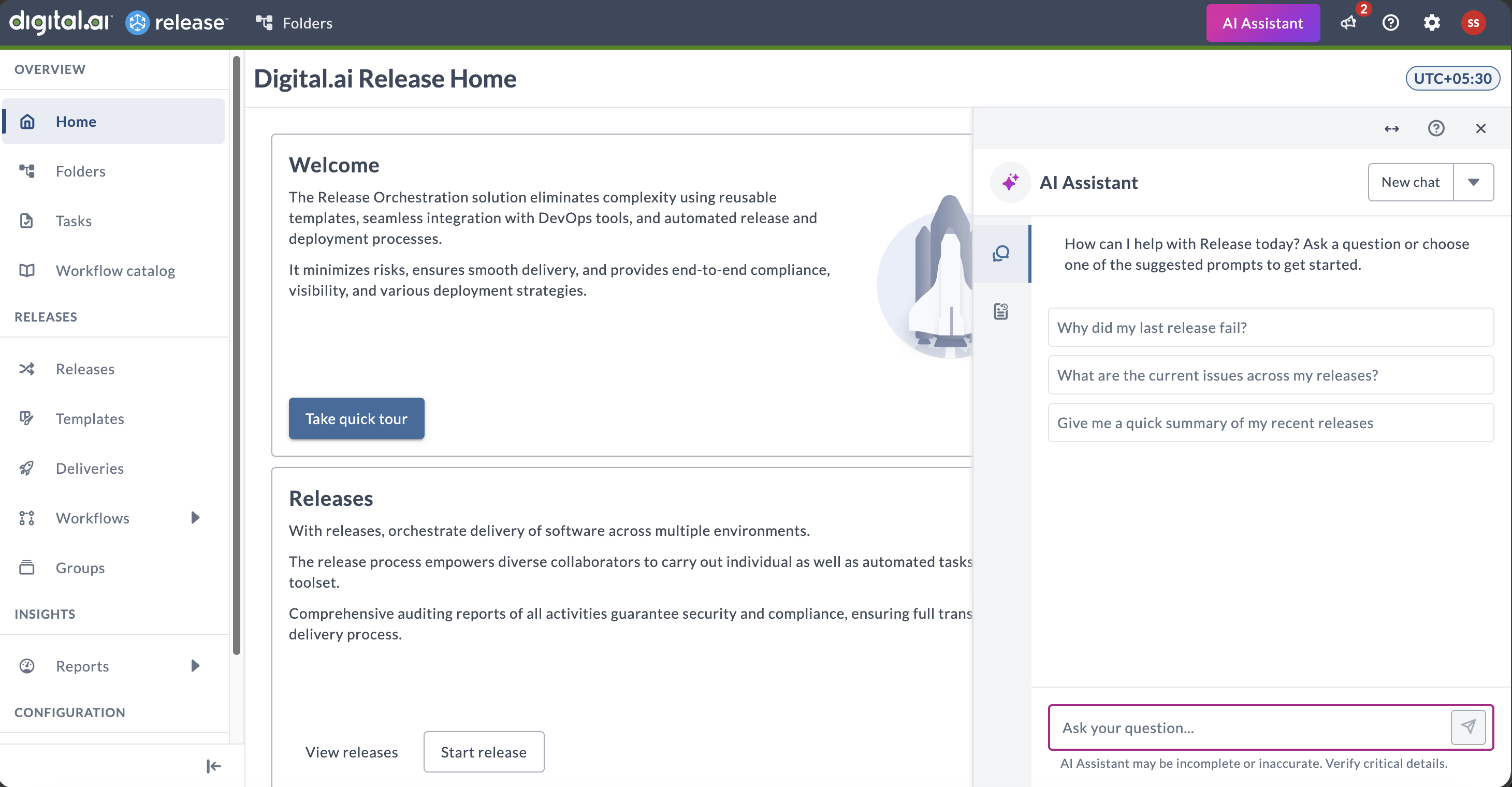Image resolution: width=1512 pixels, height=787 pixels.
Task: Expand the Workflows submenu arrow
Action: [x=195, y=518]
